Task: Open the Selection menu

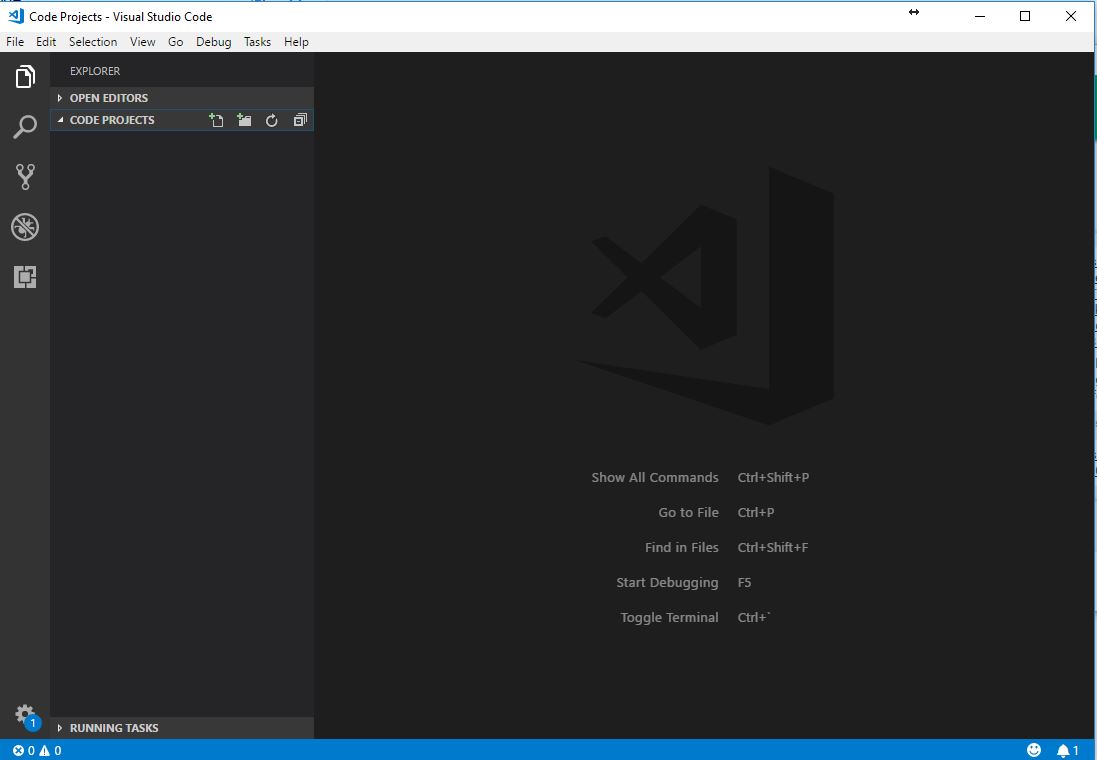Action: coord(93,41)
